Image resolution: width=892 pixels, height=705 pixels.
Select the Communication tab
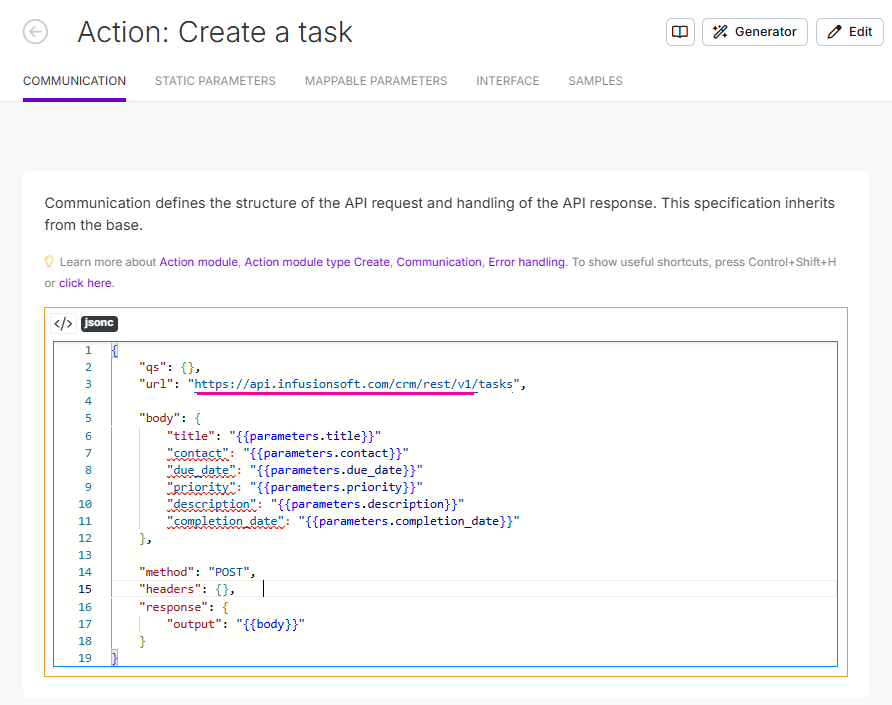[74, 81]
